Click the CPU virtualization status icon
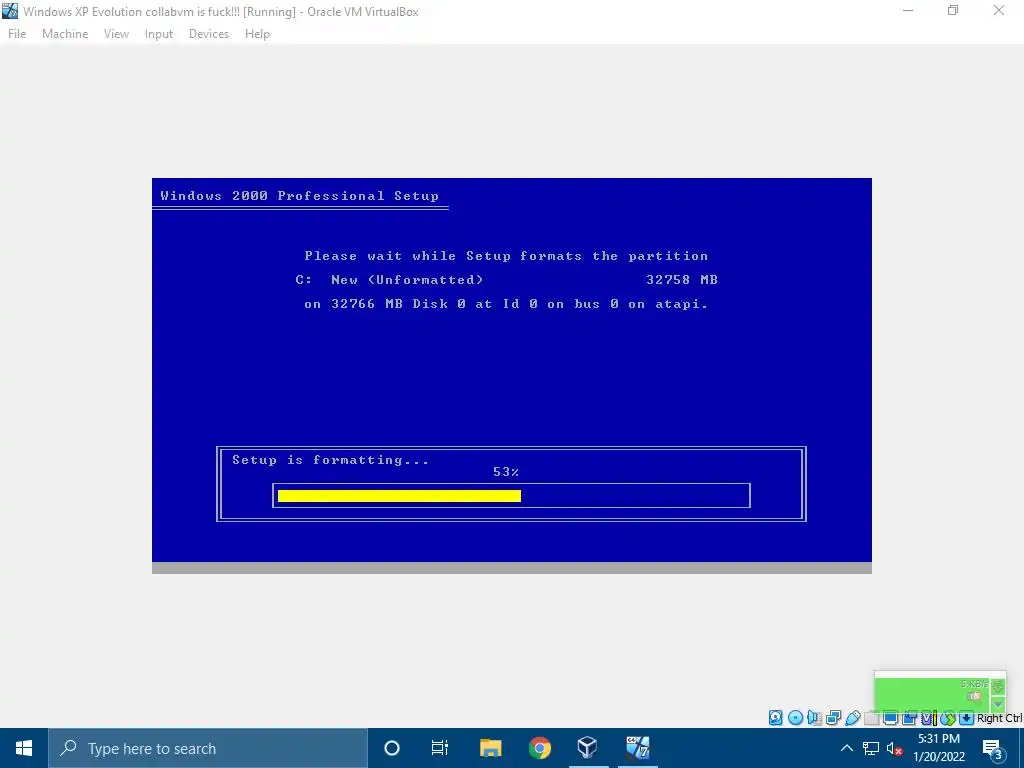 [x=929, y=718]
